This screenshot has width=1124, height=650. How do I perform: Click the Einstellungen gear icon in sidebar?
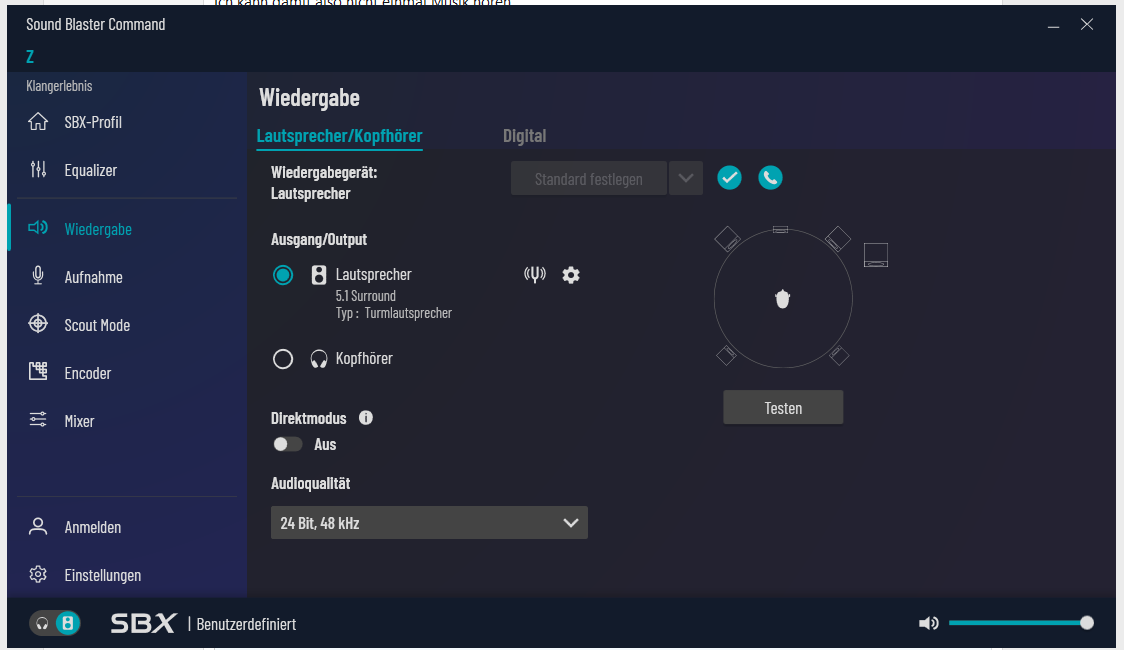(38, 575)
